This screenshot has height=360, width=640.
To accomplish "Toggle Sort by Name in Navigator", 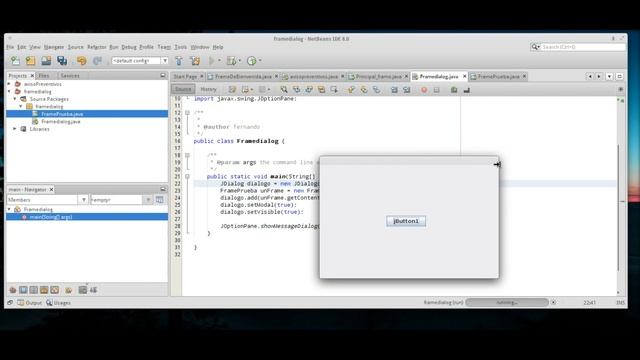I will click(82, 290).
